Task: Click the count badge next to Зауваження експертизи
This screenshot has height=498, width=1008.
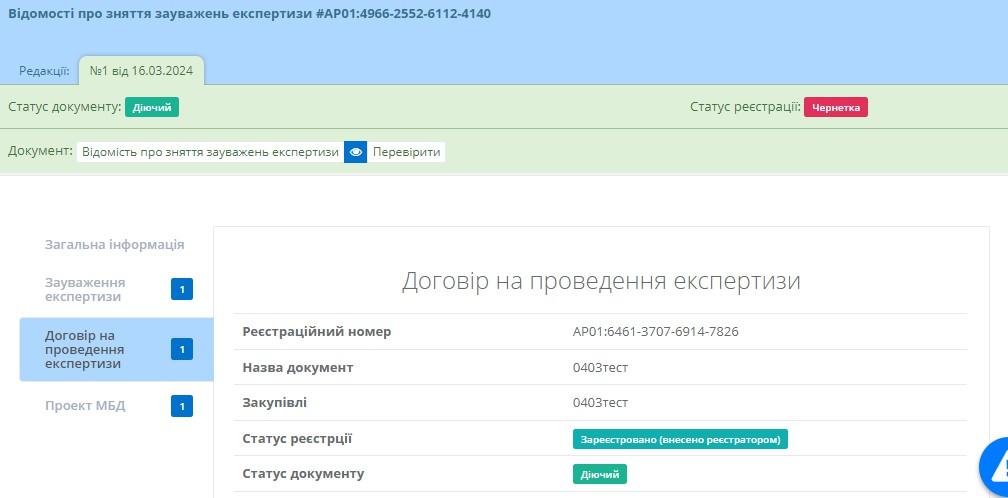Action: click(182, 290)
